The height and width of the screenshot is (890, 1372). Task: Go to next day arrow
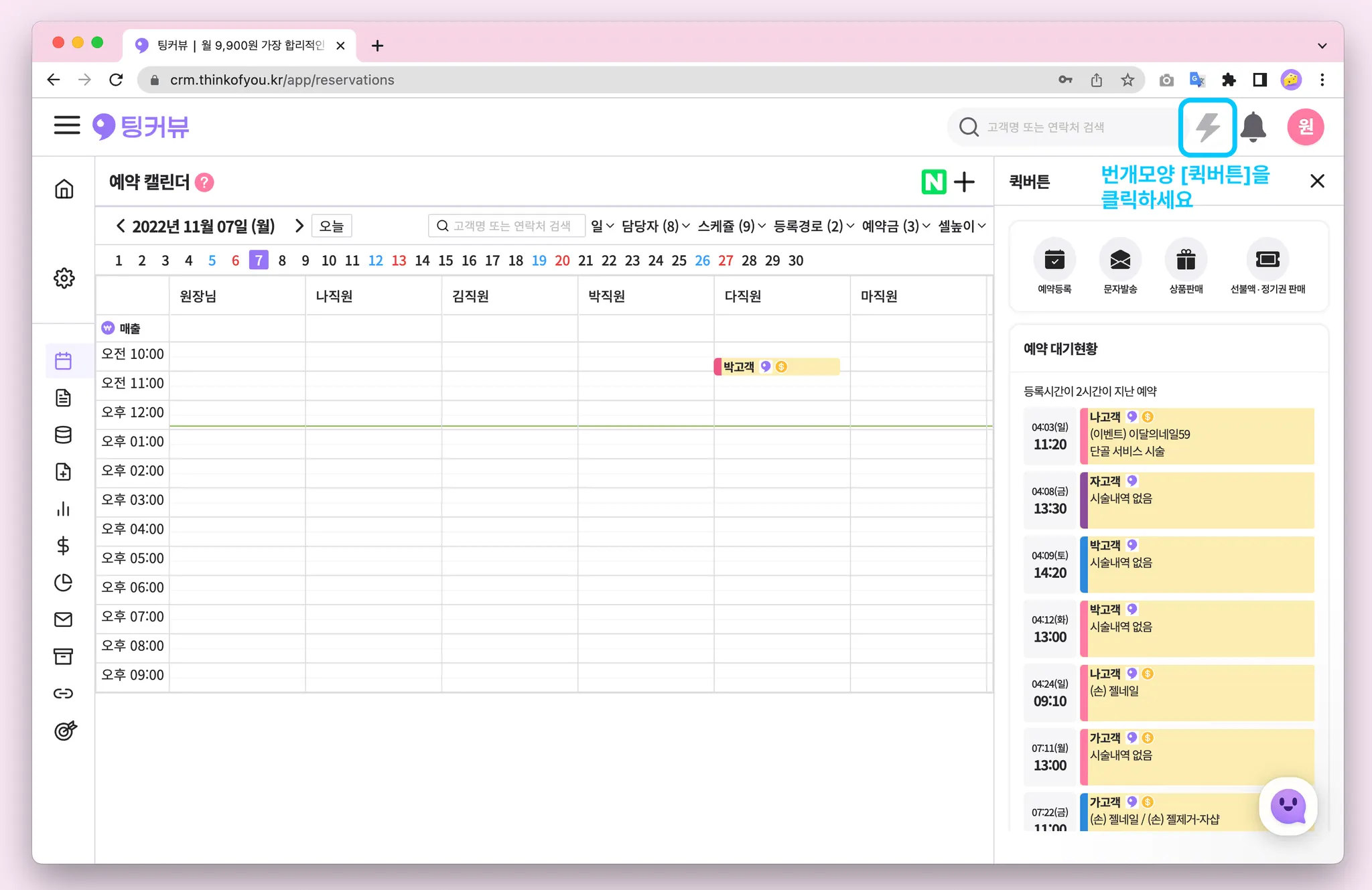pyautogui.click(x=299, y=226)
